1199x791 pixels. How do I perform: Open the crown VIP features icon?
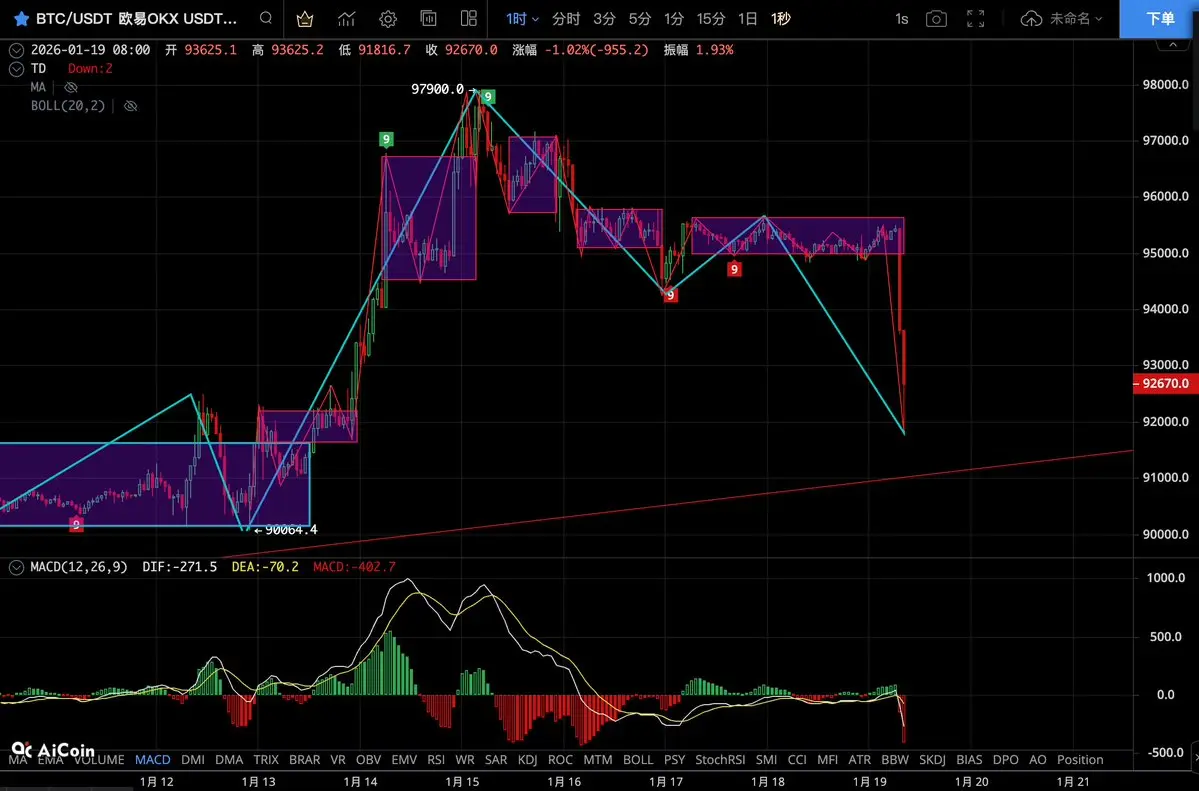[x=305, y=18]
